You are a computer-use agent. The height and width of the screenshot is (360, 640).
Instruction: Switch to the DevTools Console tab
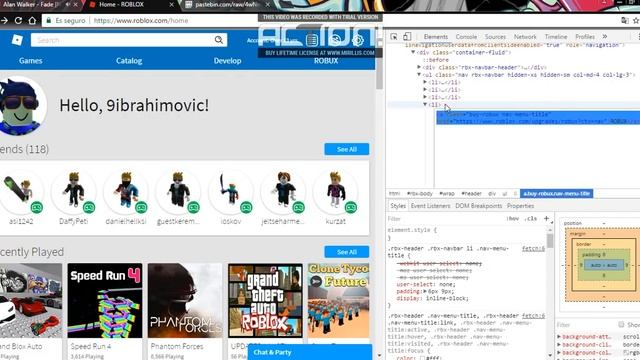[466, 37]
